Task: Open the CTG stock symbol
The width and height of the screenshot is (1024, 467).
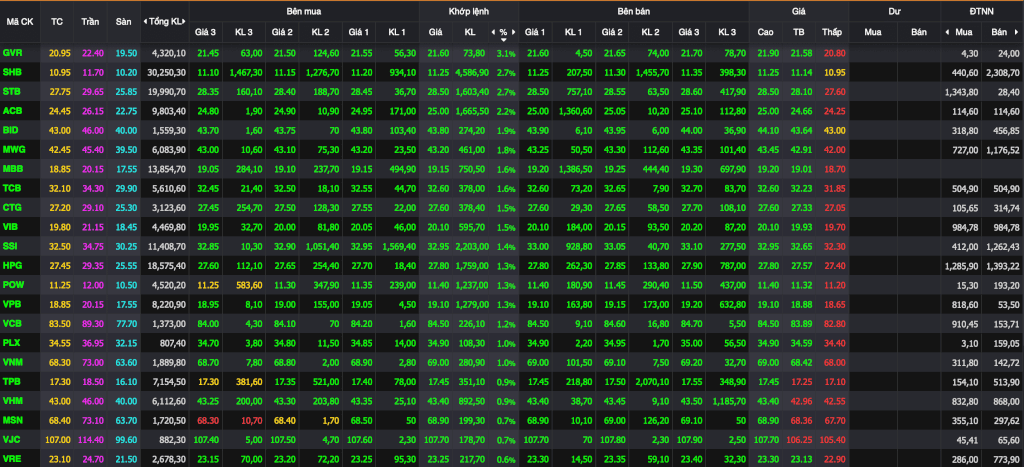Action: (12, 207)
